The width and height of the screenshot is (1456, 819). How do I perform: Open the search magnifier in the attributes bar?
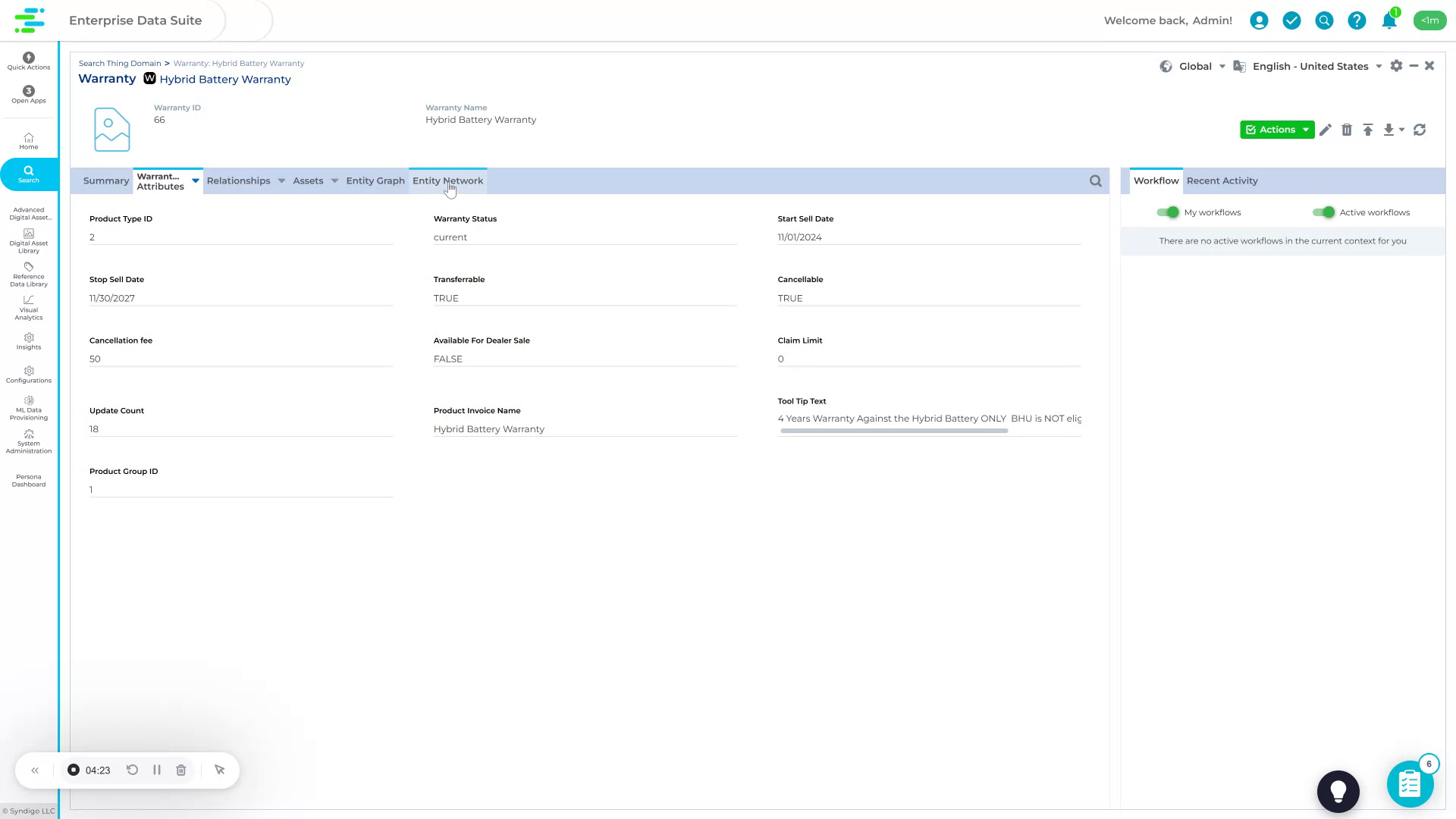point(1095,180)
